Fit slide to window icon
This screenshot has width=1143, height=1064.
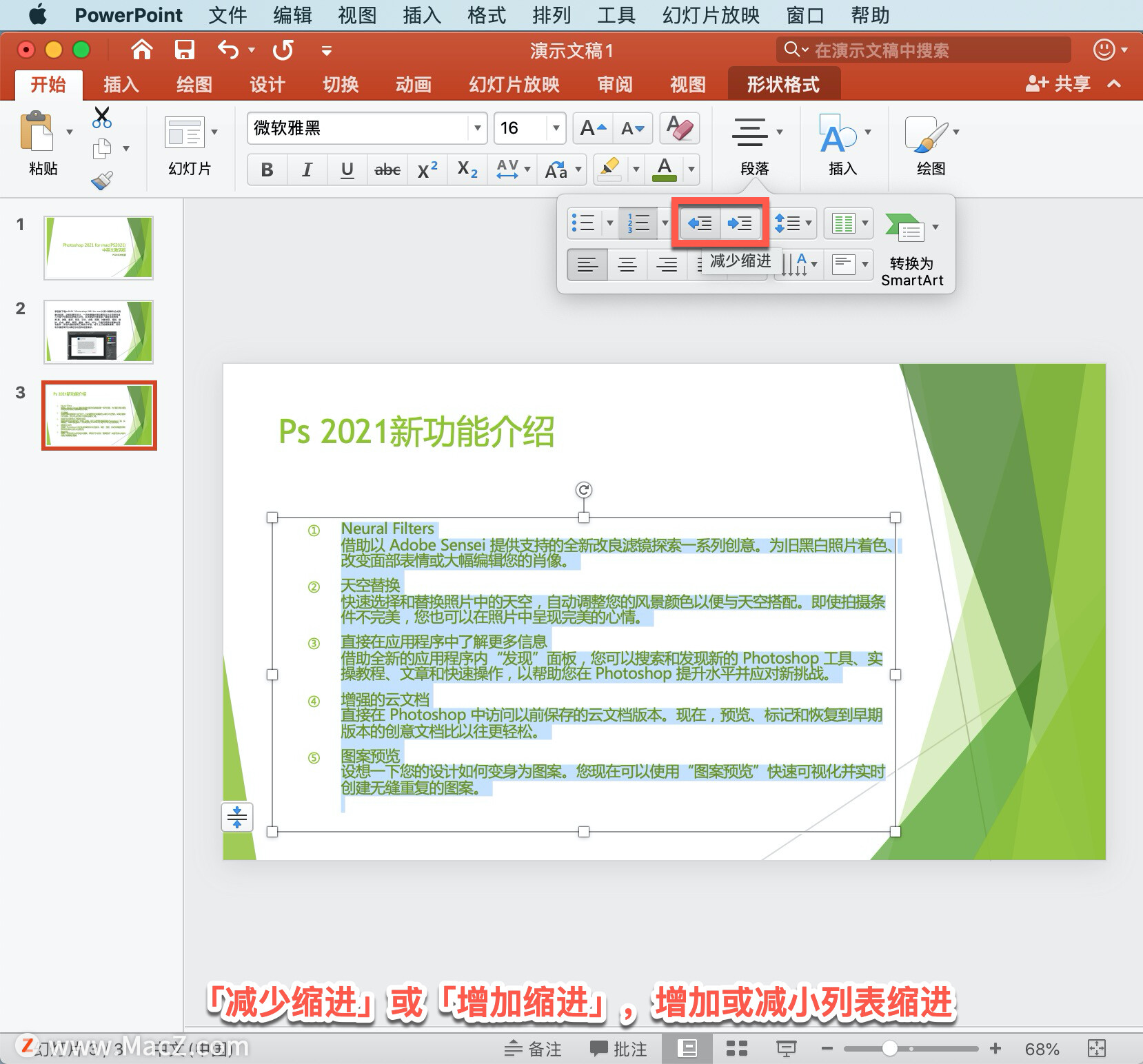(x=1096, y=1049)
